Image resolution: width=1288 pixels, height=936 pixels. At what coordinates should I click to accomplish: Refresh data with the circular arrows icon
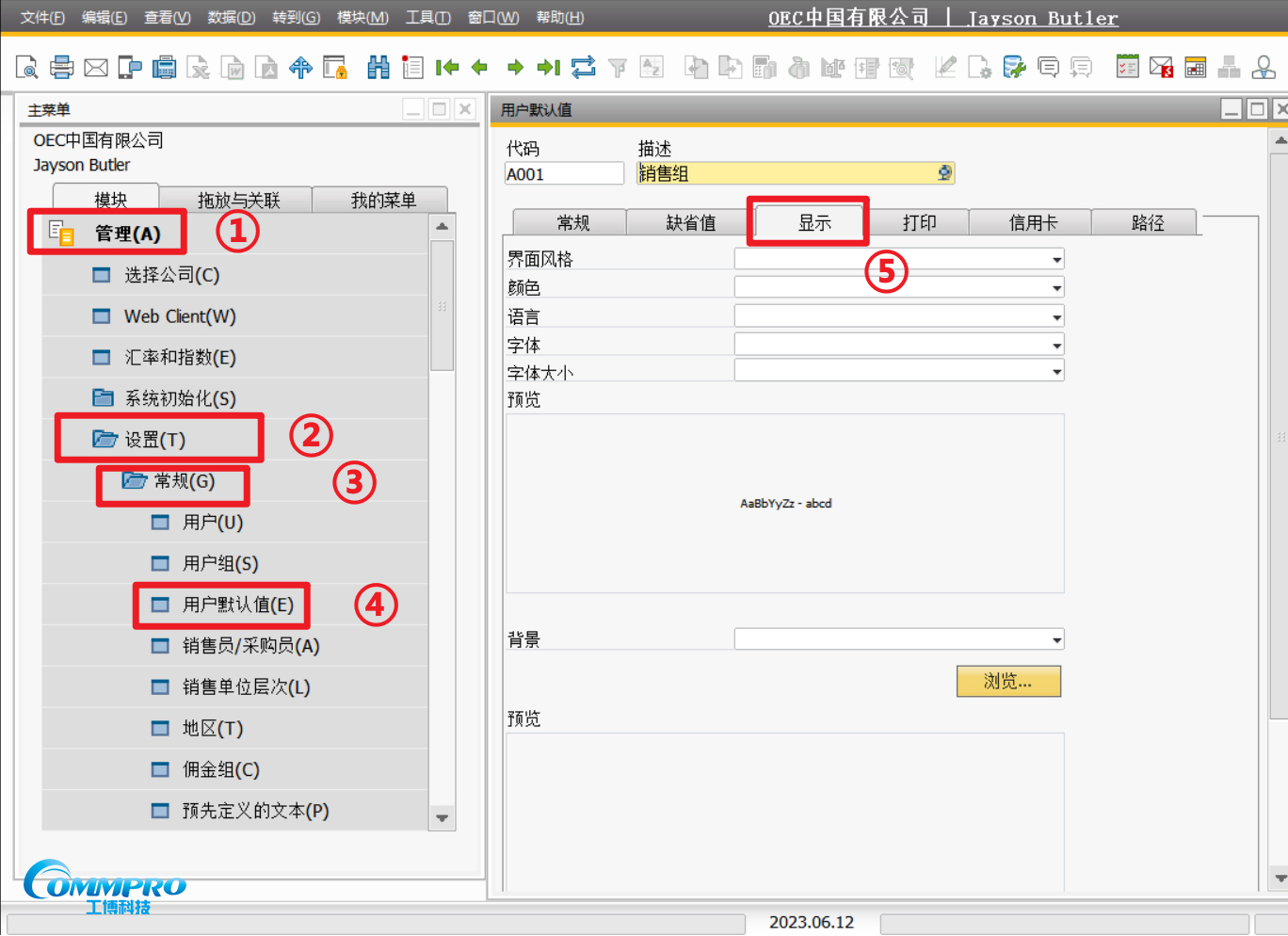click(x=583, y=67)
